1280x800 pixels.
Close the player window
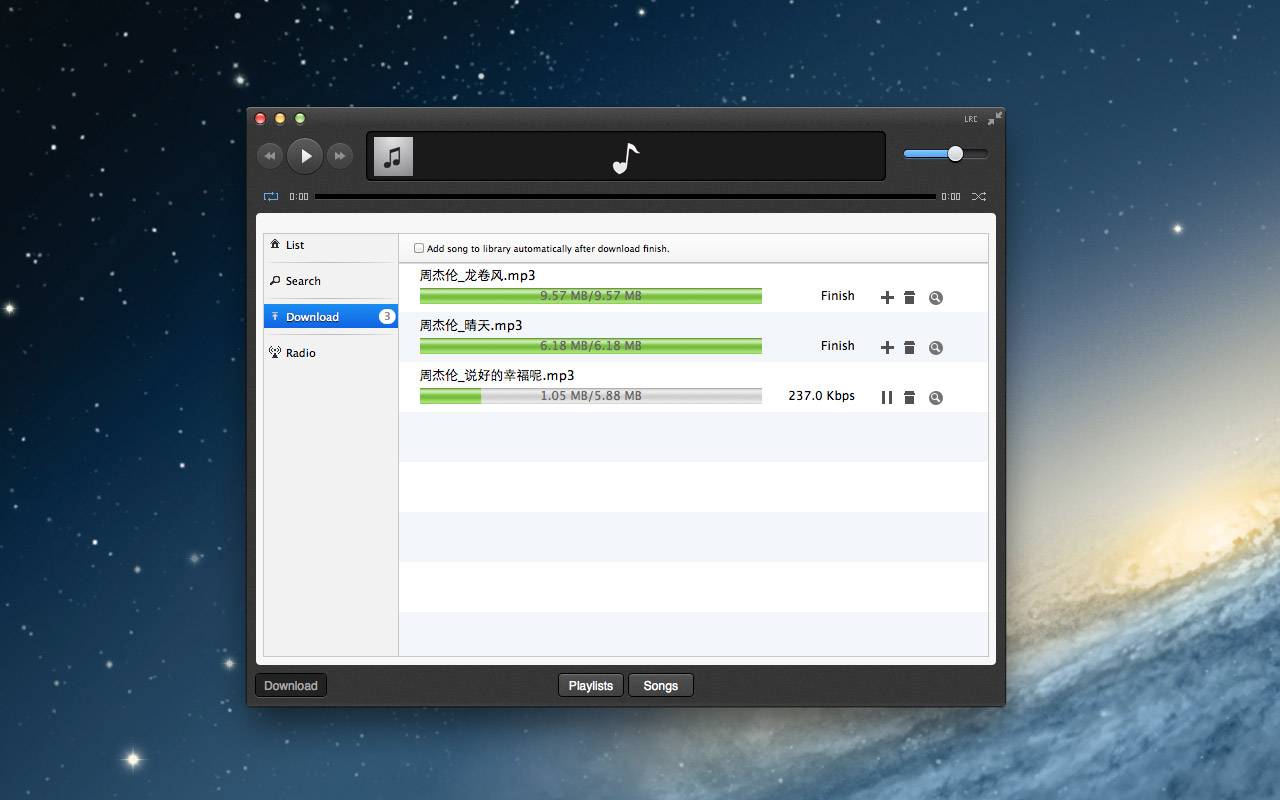pos(260,119)
